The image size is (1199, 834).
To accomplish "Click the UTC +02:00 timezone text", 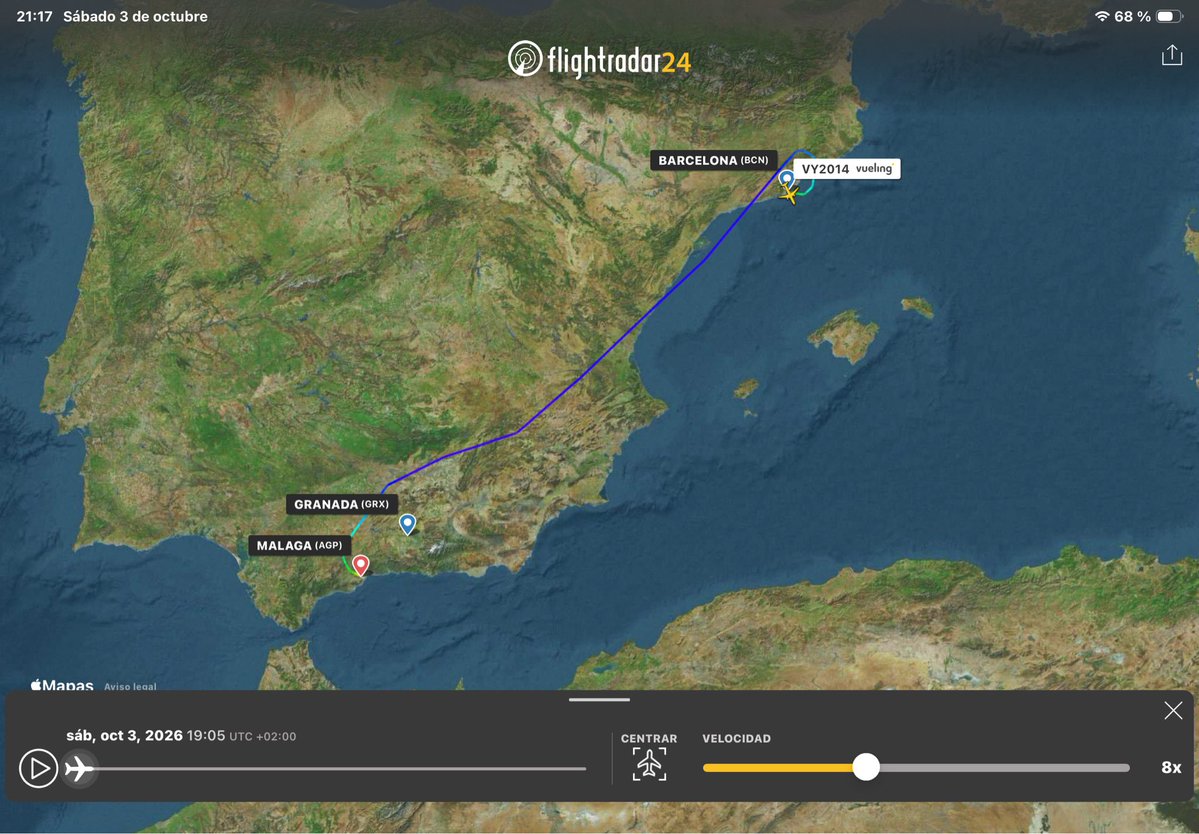I will click(263, 736).
